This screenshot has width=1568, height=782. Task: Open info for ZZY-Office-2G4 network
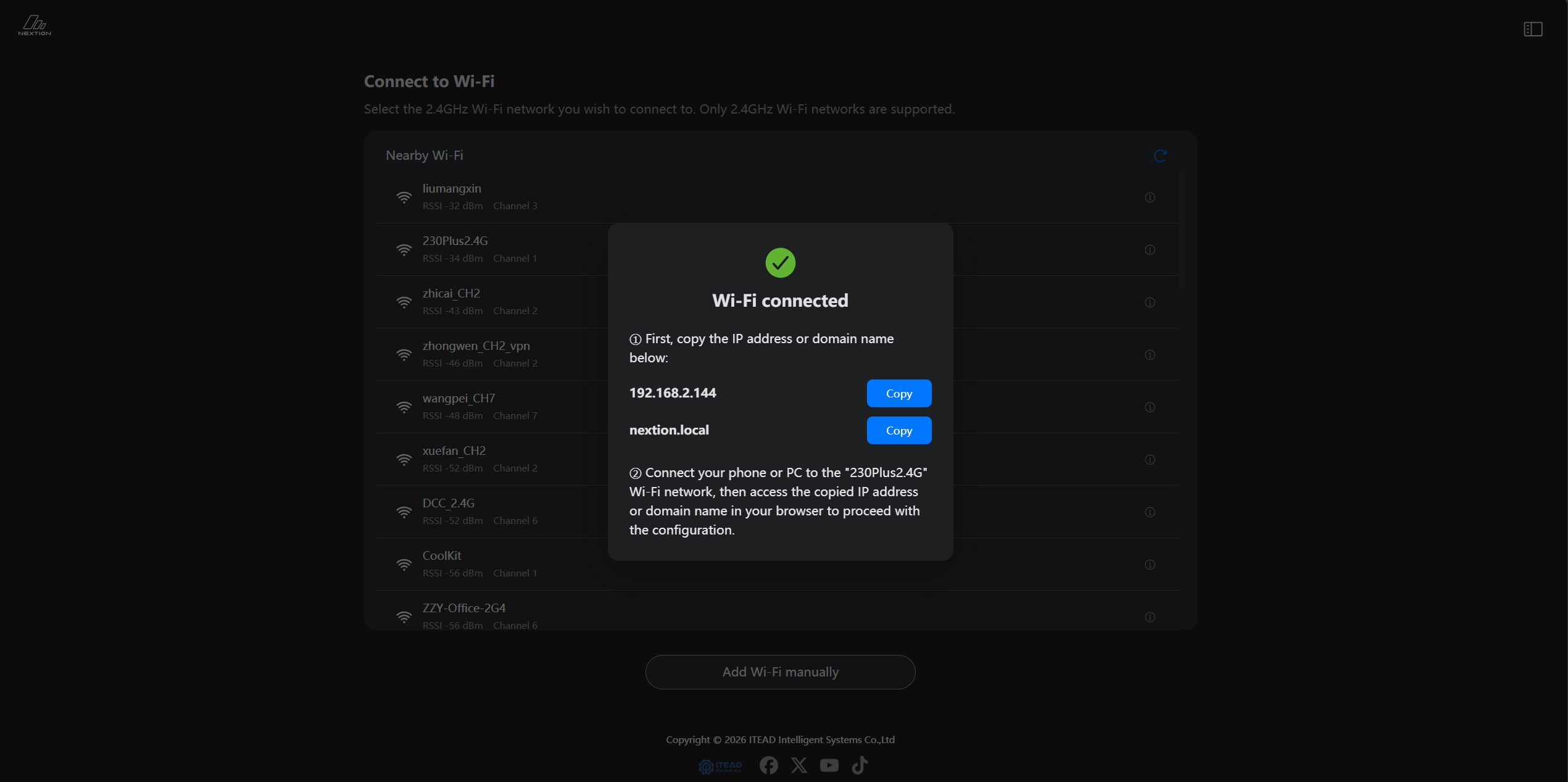(1150, 617)
